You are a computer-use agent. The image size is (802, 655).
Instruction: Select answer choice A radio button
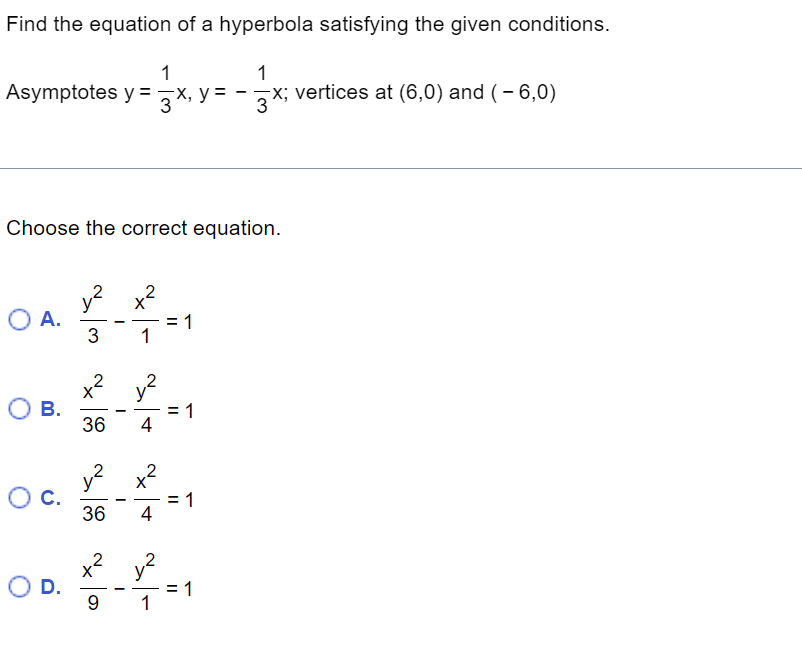(x=18, y=320)
